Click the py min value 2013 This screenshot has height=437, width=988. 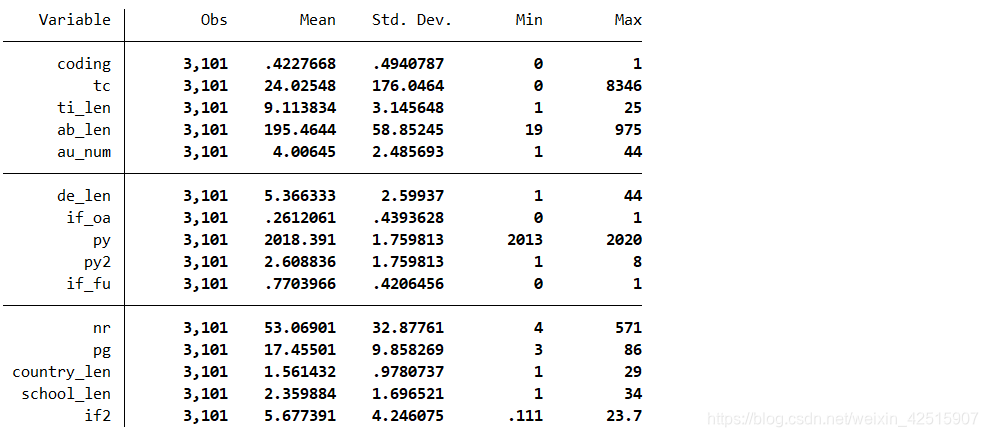click(524, 241)
